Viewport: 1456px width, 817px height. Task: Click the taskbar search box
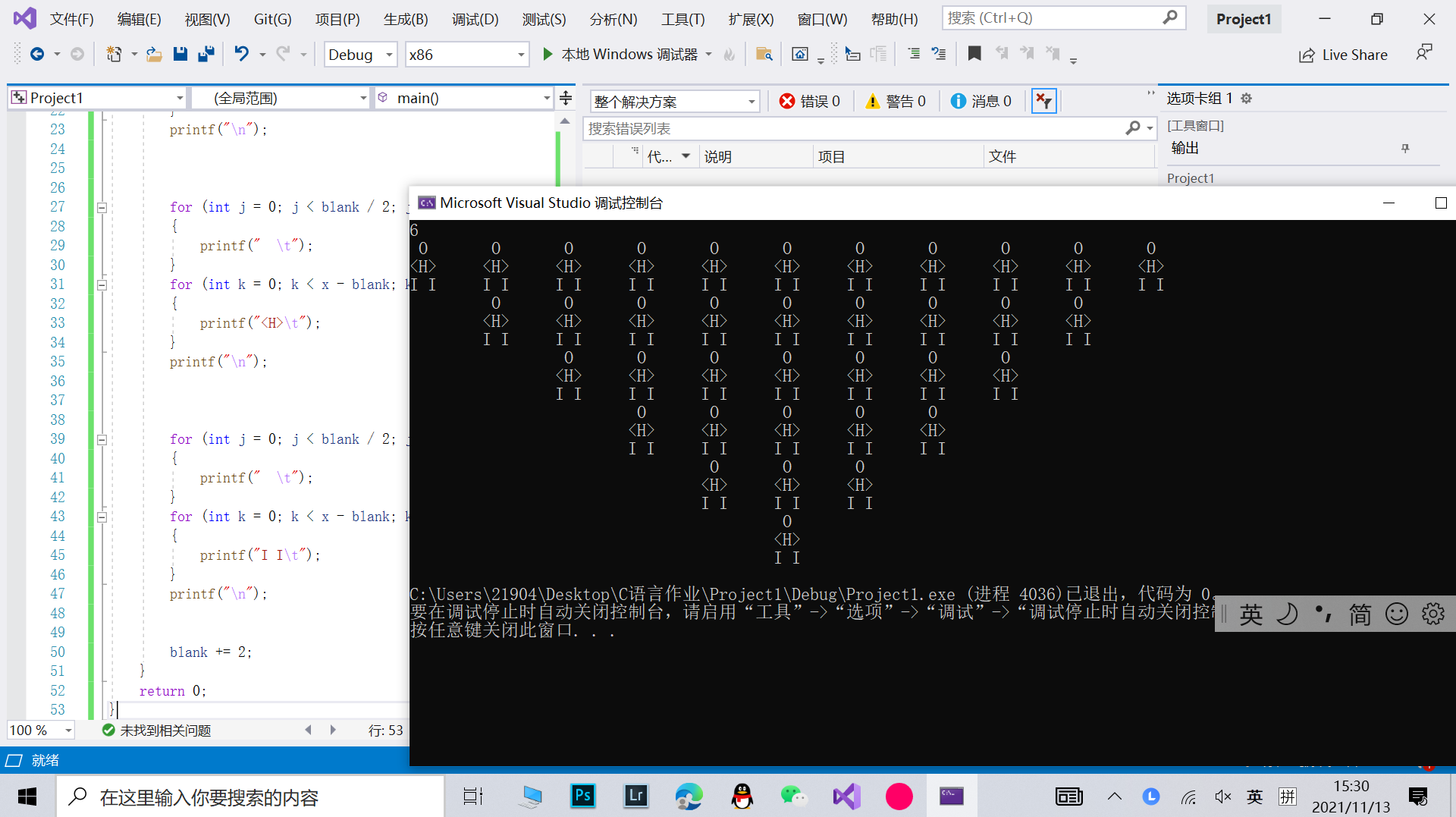point(250,797)
